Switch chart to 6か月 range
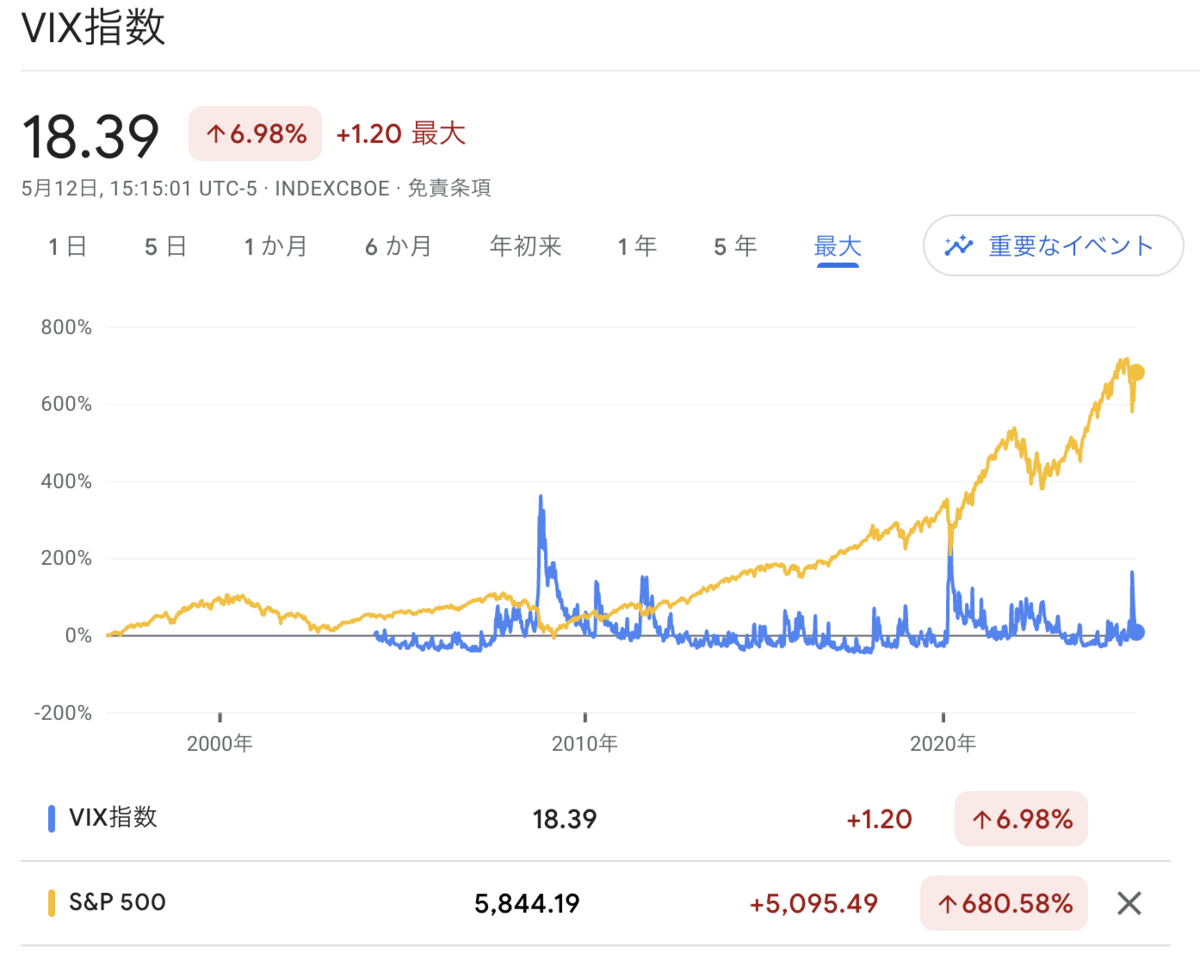 [398, 246]
